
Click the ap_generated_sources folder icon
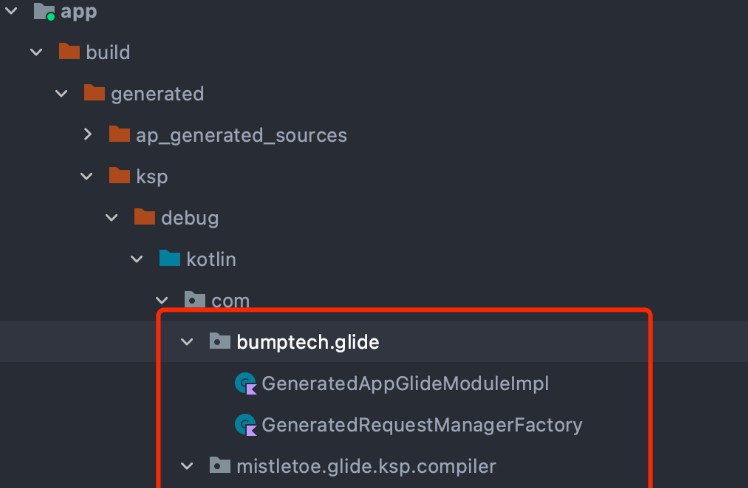coord(119,134)
